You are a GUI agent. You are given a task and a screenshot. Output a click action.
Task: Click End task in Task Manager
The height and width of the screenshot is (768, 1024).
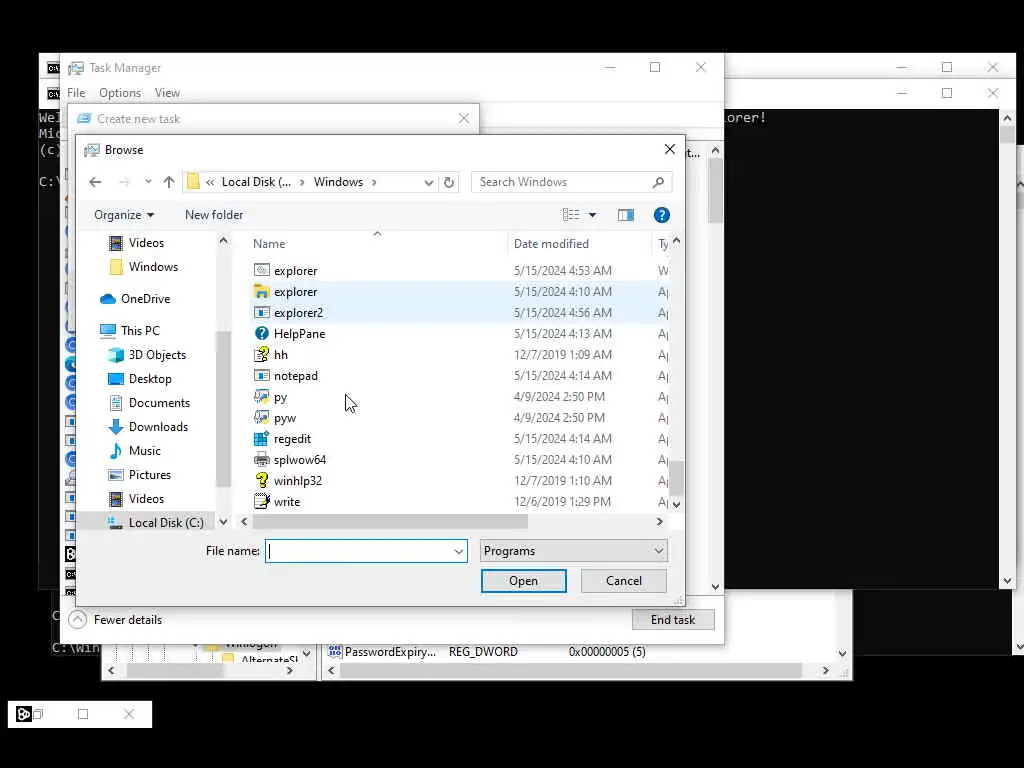tap(673, 620)
